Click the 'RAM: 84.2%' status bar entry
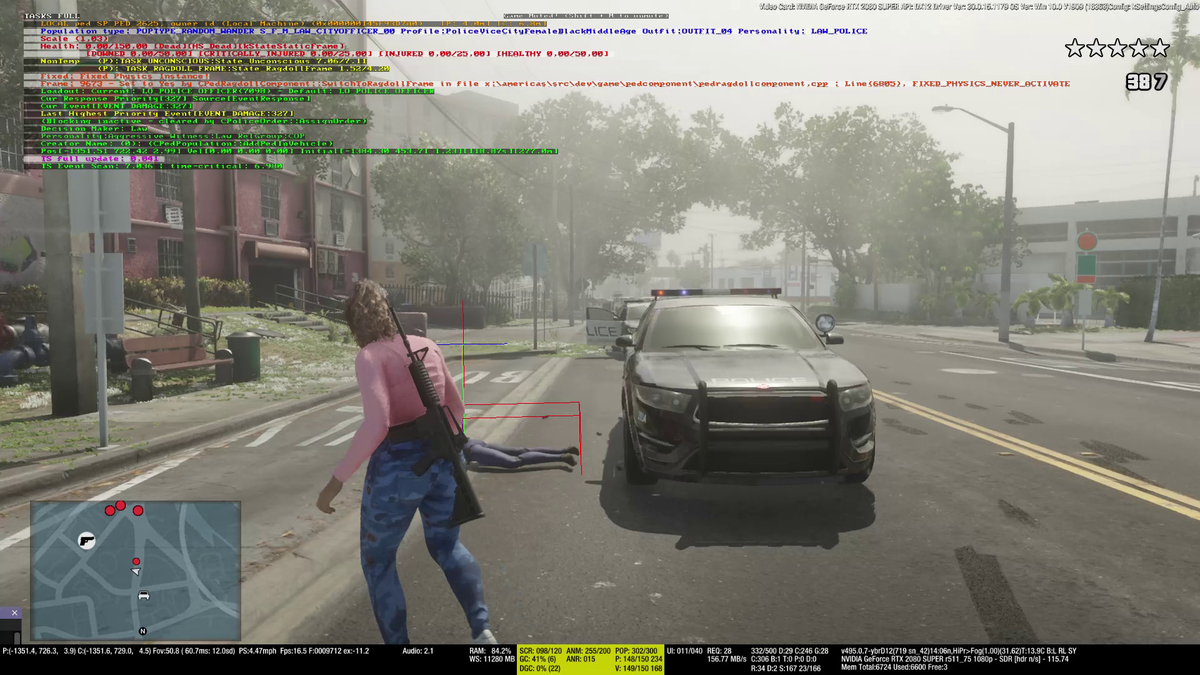 (x=490, y=651)
